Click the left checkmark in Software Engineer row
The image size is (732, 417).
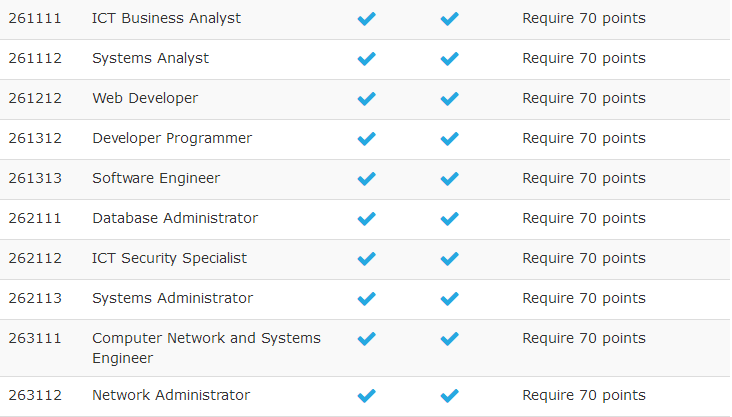366,179
